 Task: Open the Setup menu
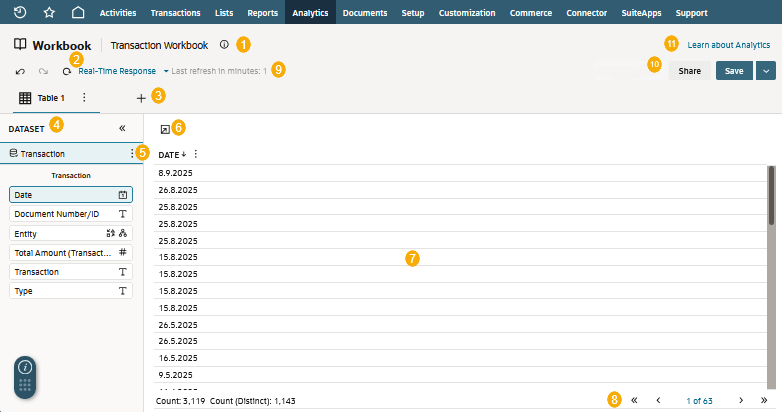click(x=413, y=13)
